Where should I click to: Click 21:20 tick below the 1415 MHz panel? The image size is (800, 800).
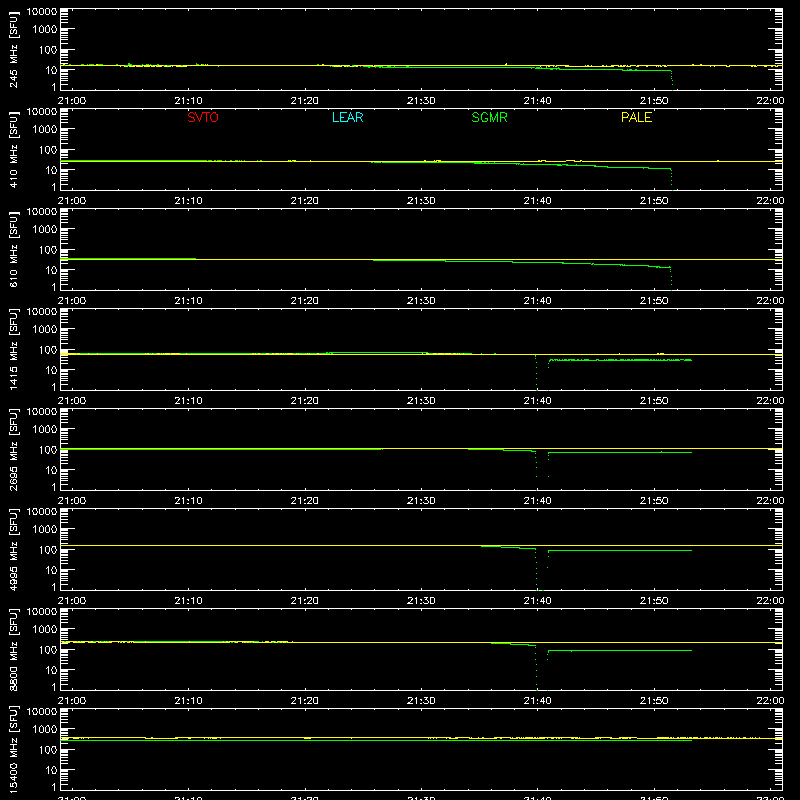point(305,401)
